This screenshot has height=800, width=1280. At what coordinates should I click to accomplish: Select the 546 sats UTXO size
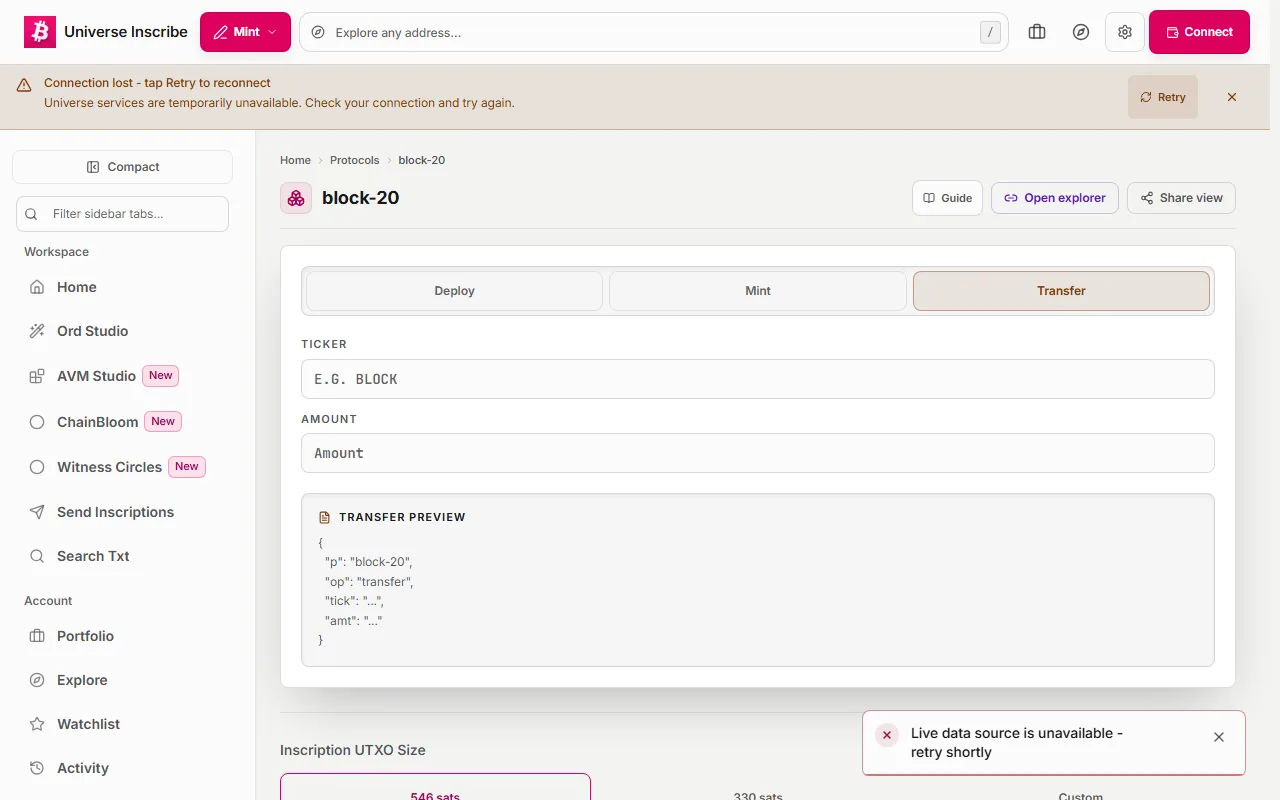coord(435,788)
